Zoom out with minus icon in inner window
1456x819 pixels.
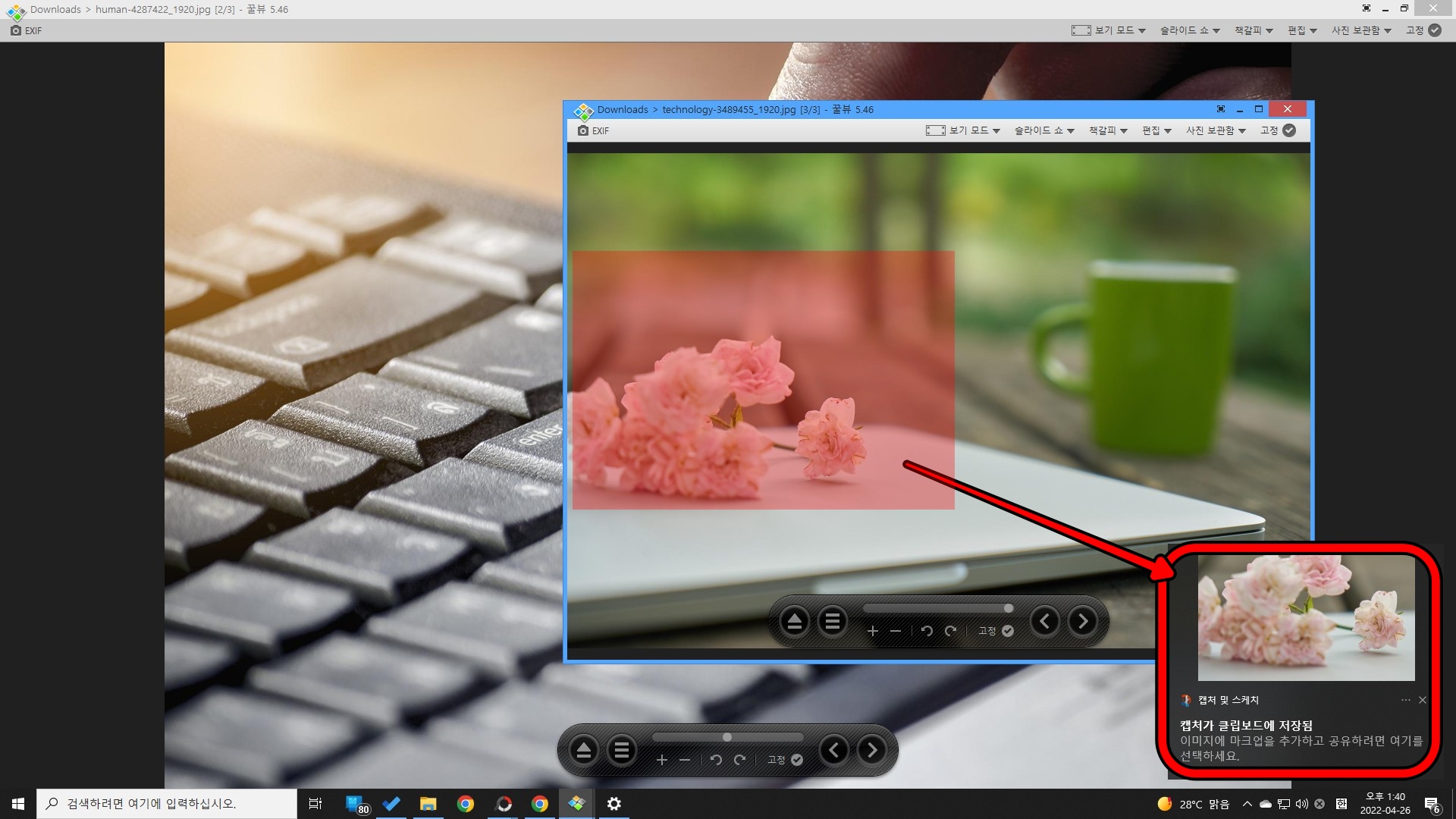point(896,631)
